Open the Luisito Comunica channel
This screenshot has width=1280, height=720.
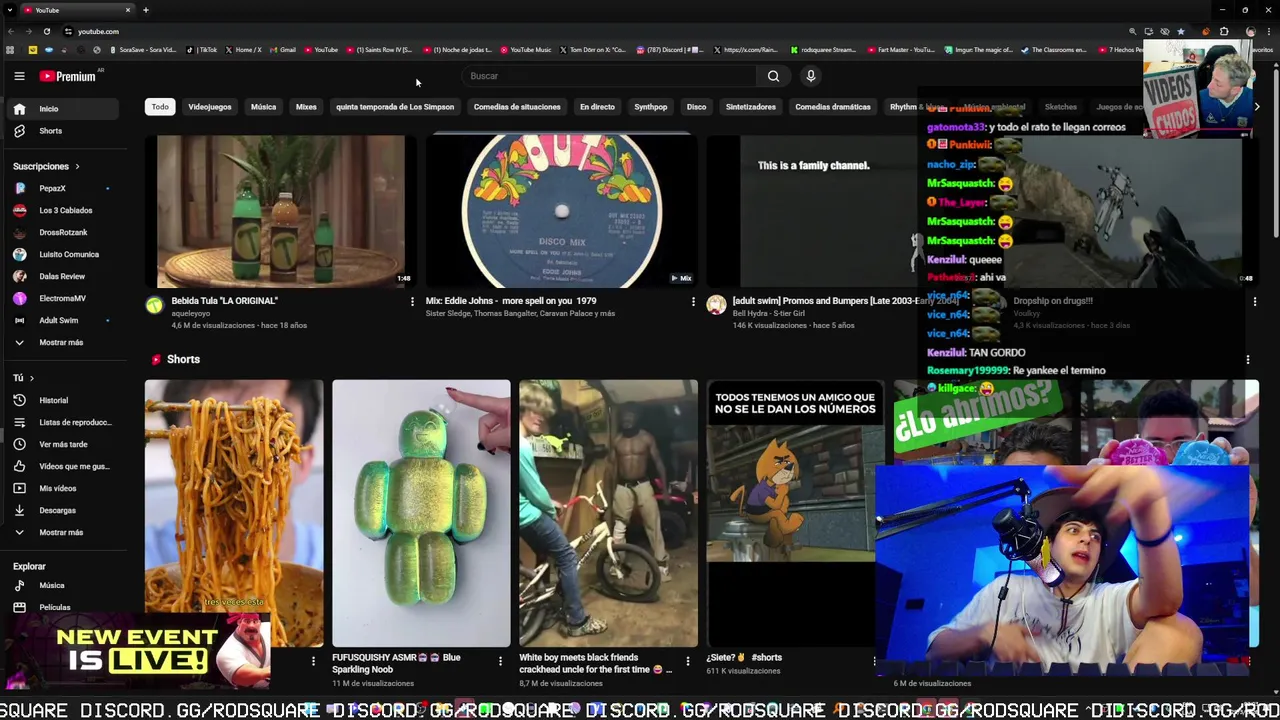tap(64, 254)
